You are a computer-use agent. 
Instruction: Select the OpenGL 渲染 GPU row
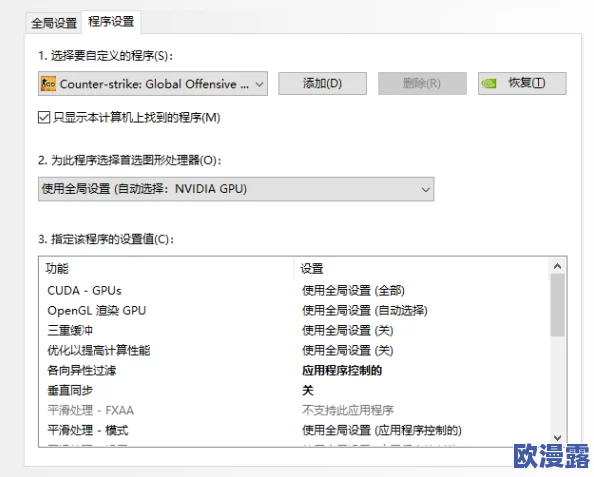coord(294,311)
